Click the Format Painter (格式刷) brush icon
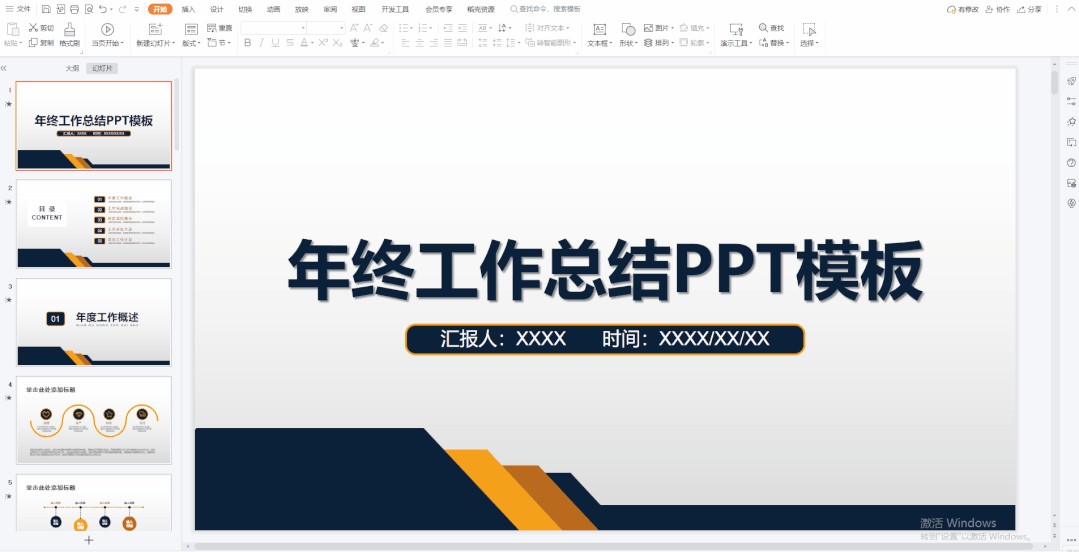 click(69, 29)
